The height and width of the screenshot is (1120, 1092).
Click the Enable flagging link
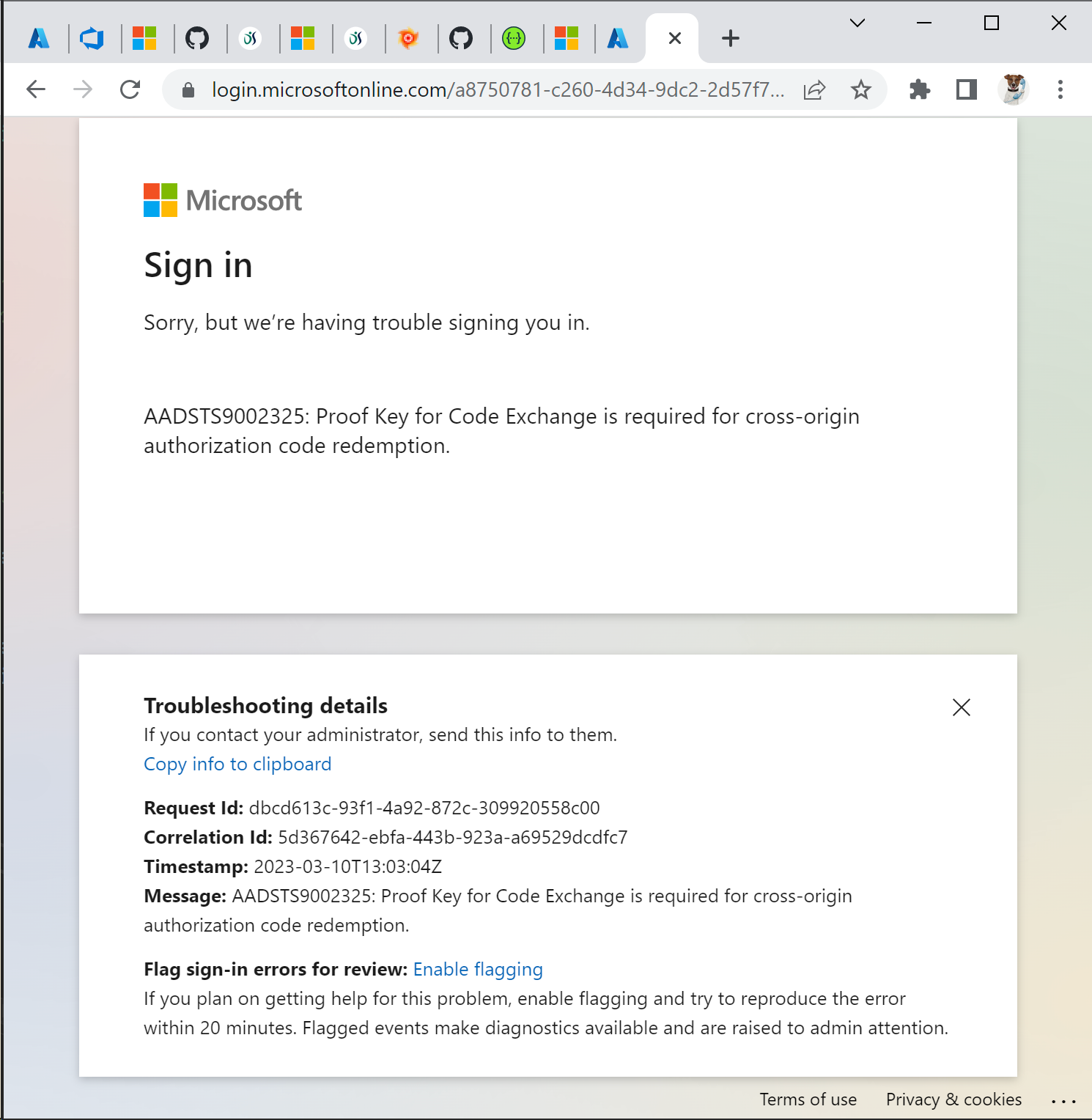tap(478, 969)
